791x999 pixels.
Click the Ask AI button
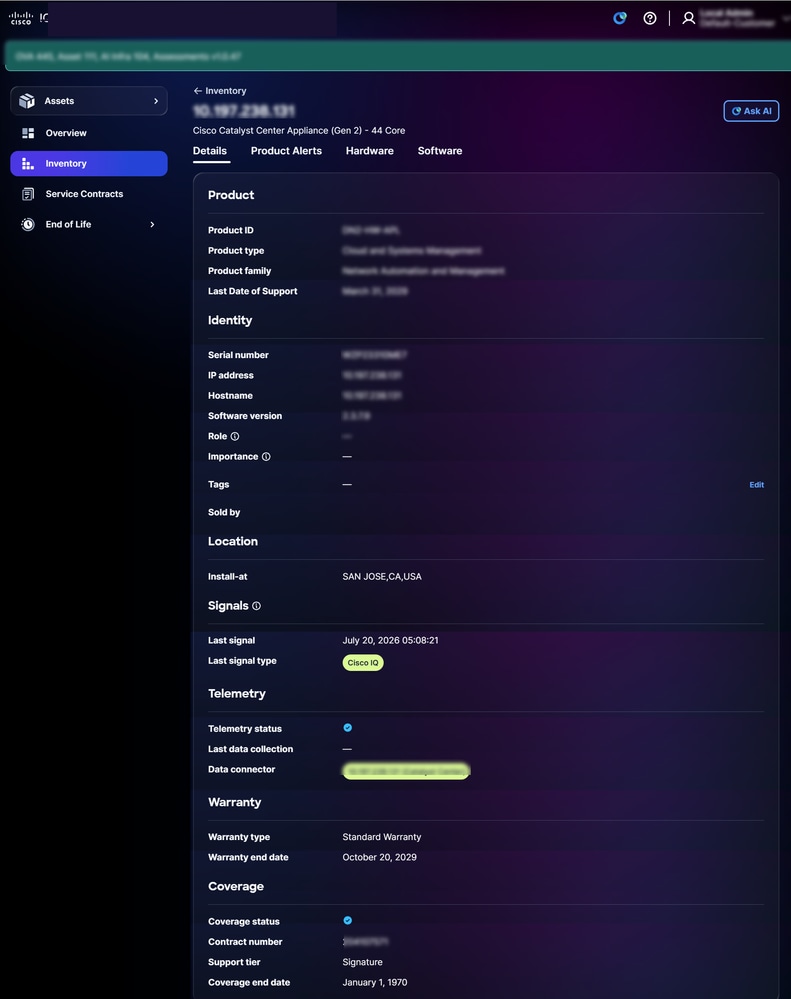[751, 111]
